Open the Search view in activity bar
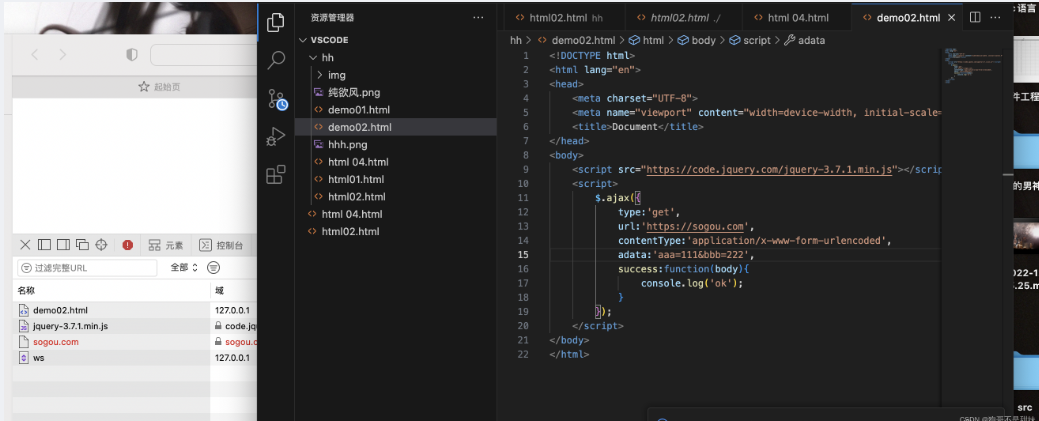The height and width of the screenshot is (421, 1039). click(276, 60)
